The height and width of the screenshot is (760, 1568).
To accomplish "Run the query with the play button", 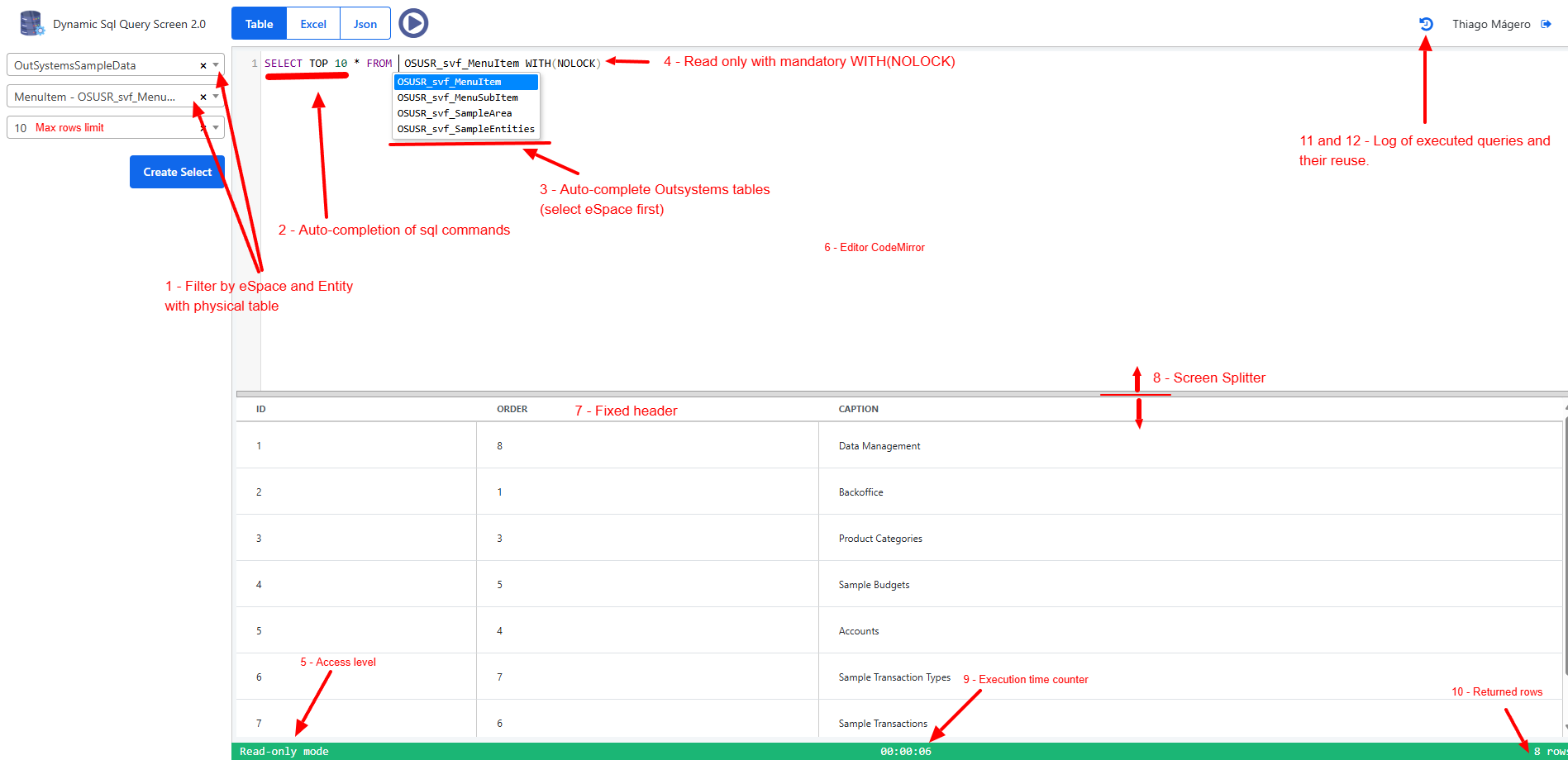I will pyautogui.click(x=413, y=23).
